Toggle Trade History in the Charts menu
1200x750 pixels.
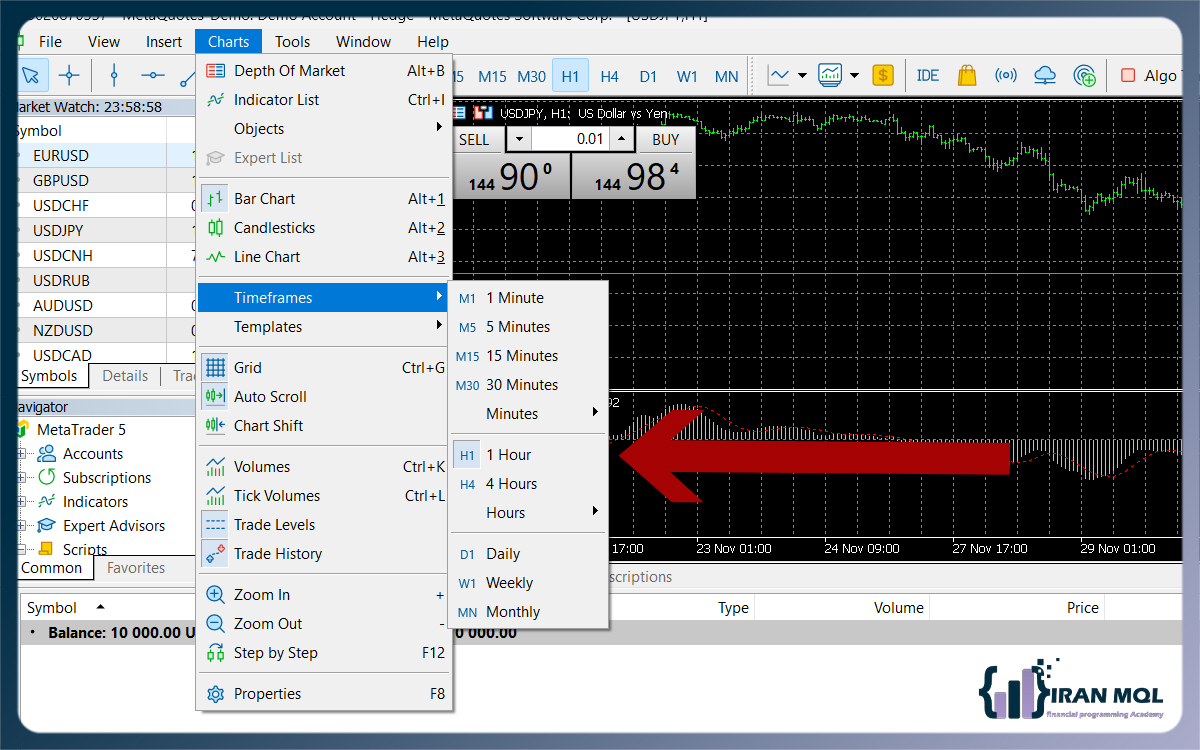click(x=324, y=554)
